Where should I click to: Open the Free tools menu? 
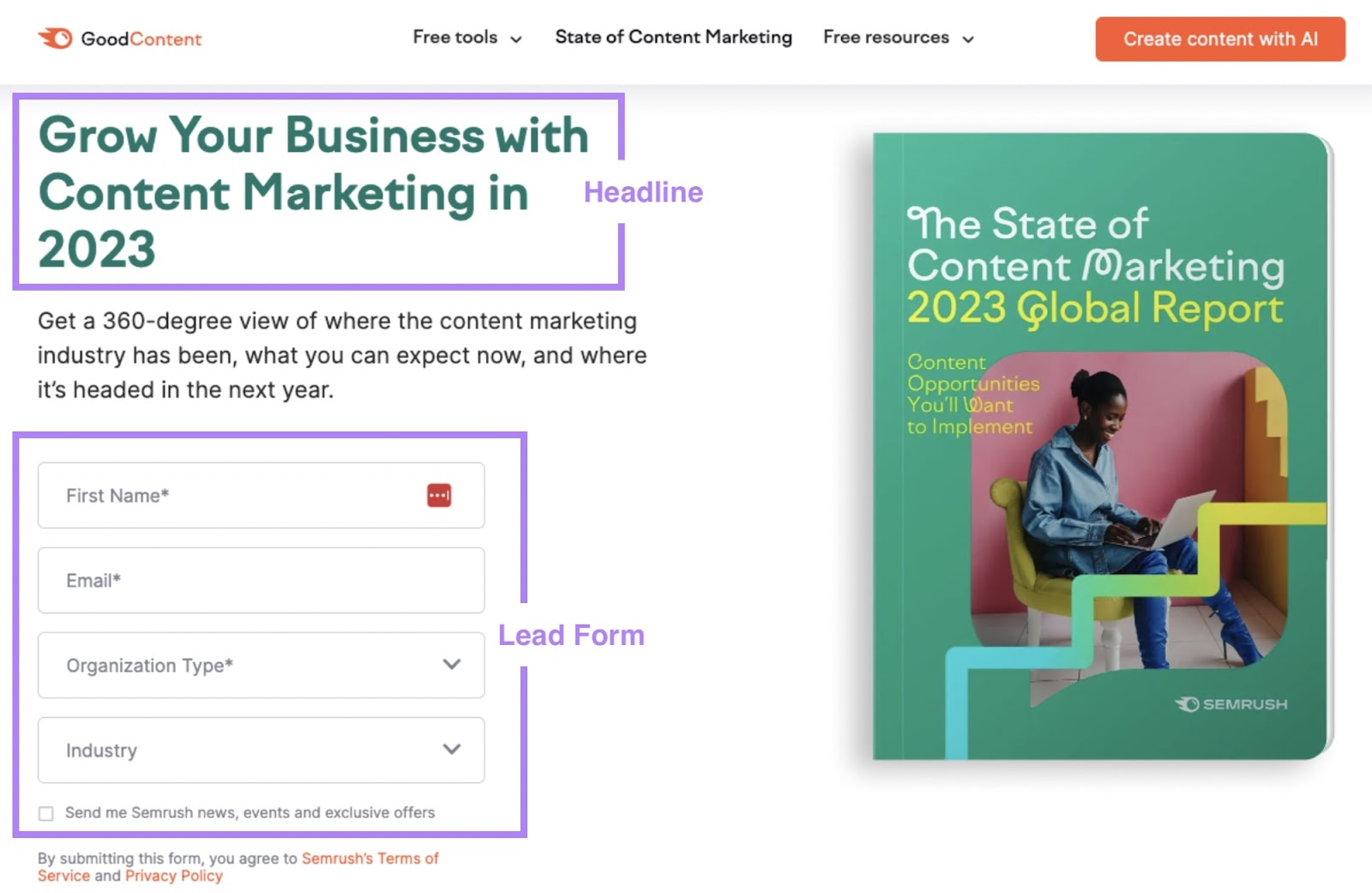(454, 37)
